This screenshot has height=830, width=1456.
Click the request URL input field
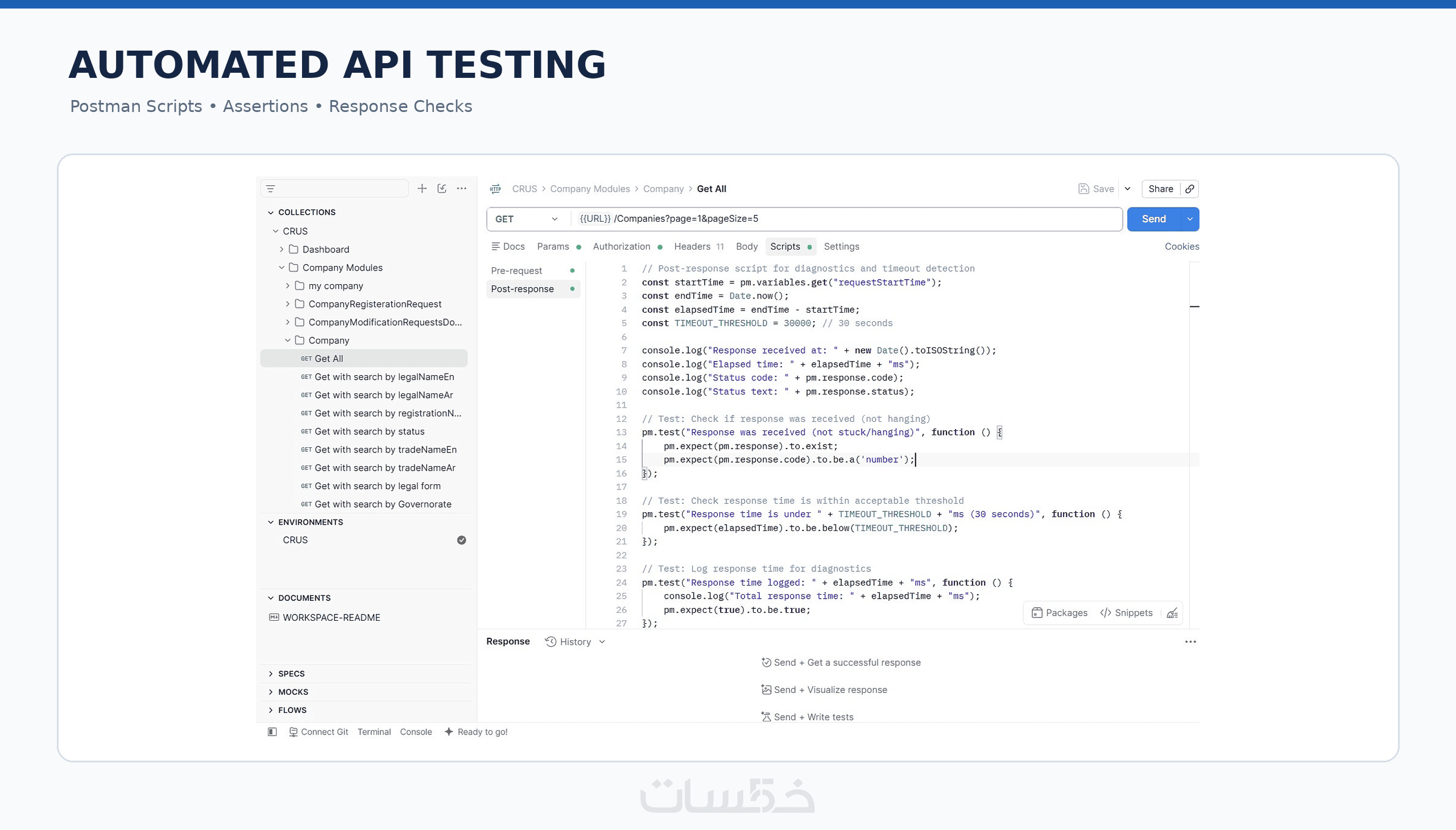point(846,219)
